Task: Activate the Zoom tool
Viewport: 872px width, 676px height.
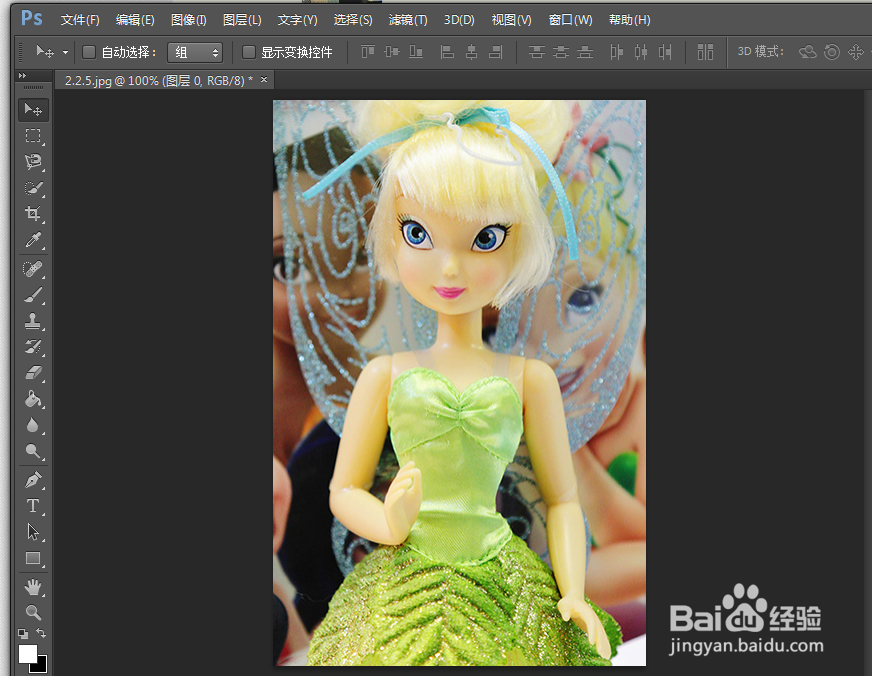Action: click(33, 612)
